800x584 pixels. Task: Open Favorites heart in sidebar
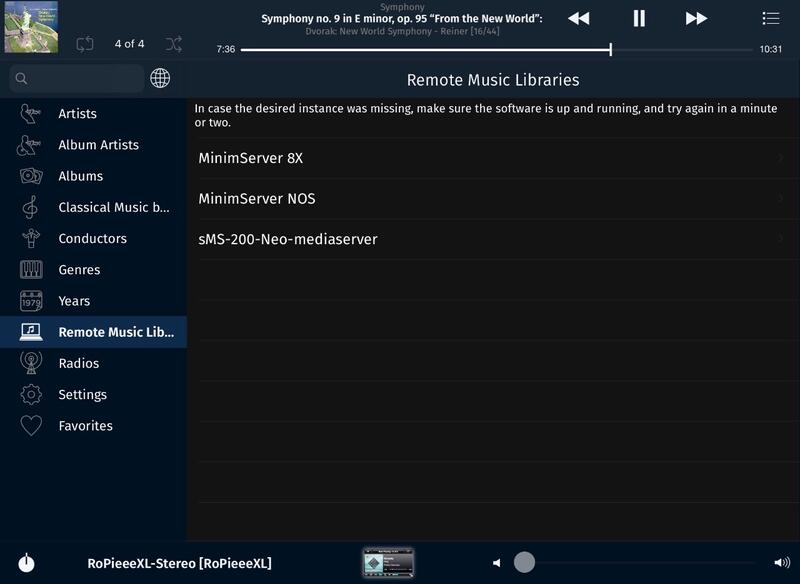click(32, 426)
